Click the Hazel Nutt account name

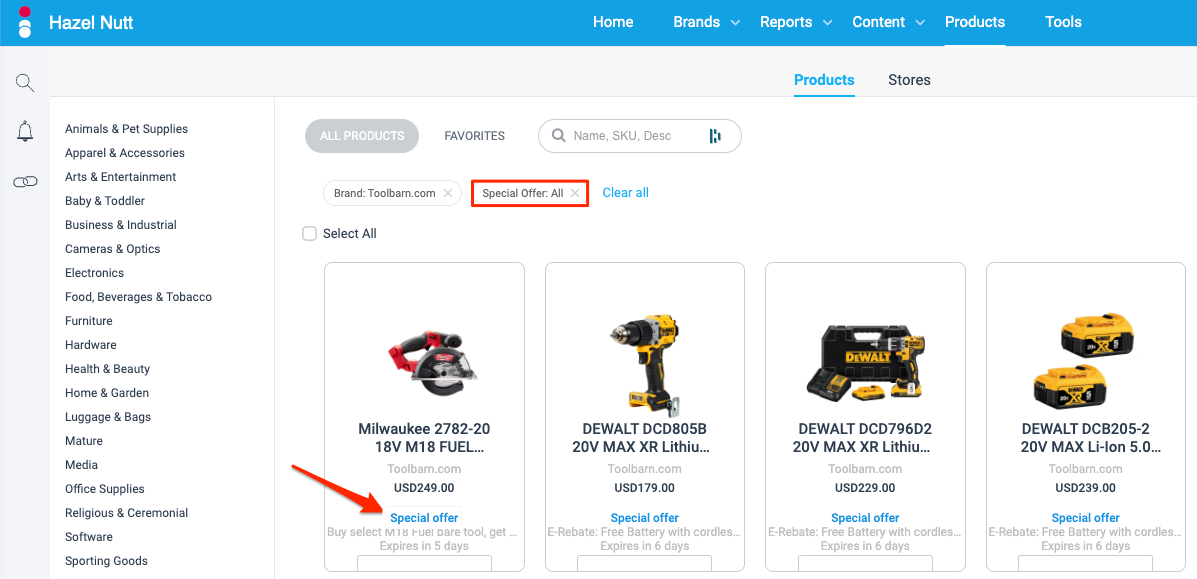click(91, 22)
